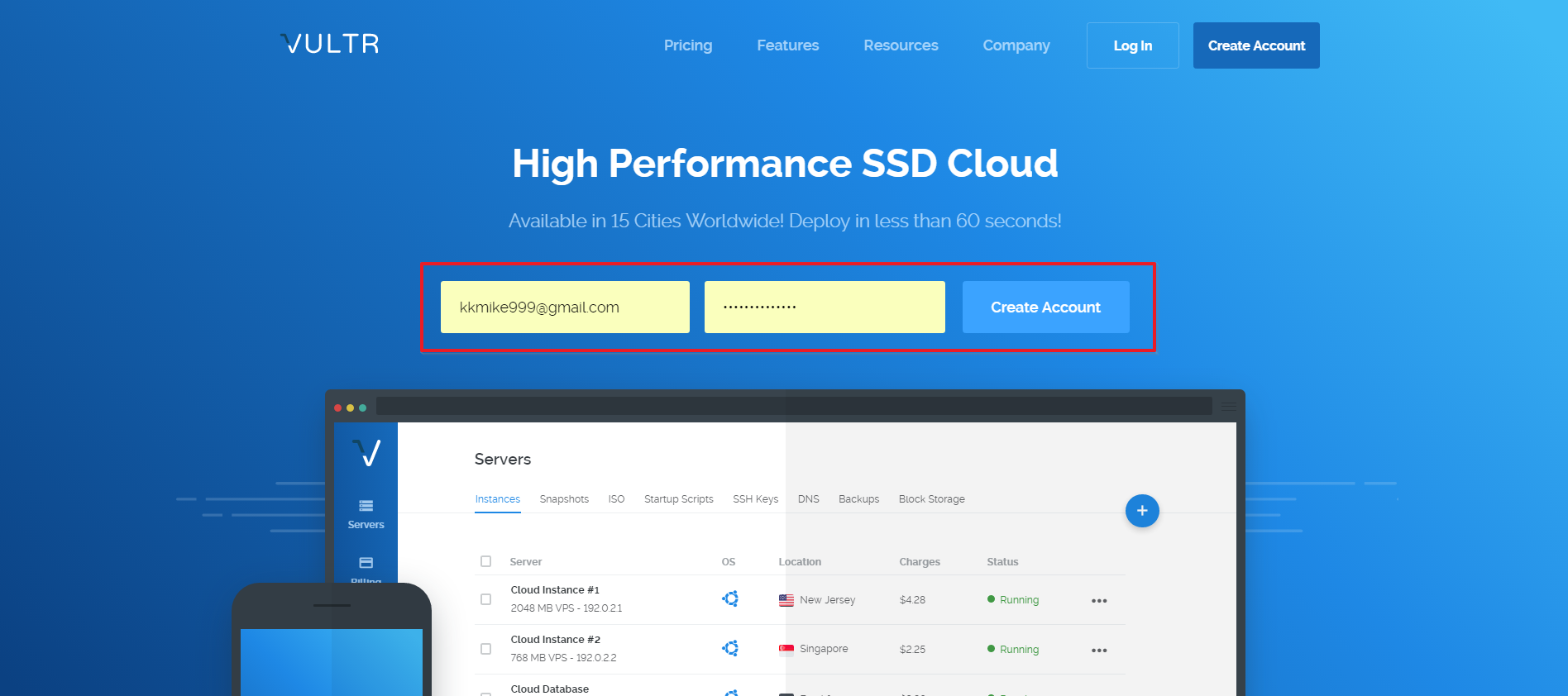Open the three-dot menu for Cloud Instance #1
The height and width of the screenshot is (696, 1568).
1099,601
